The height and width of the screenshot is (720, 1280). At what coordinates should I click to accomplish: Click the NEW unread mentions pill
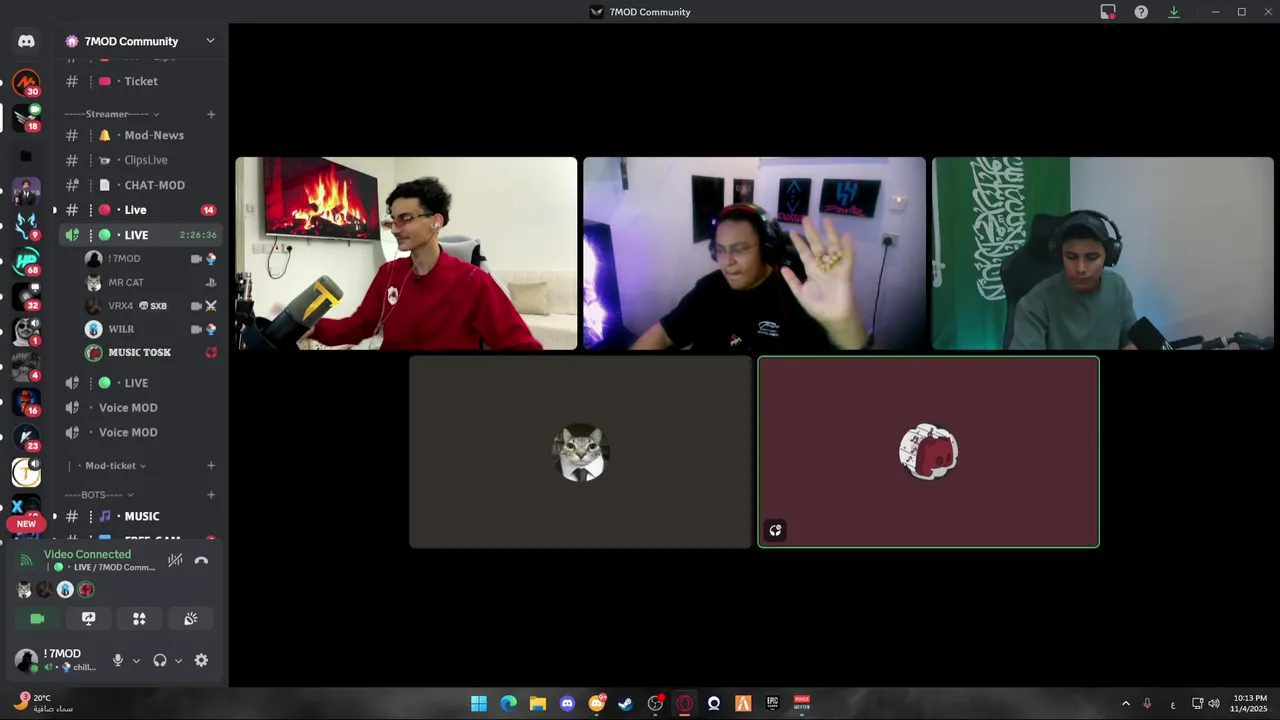pyautogui.click(x=26, y=524)
